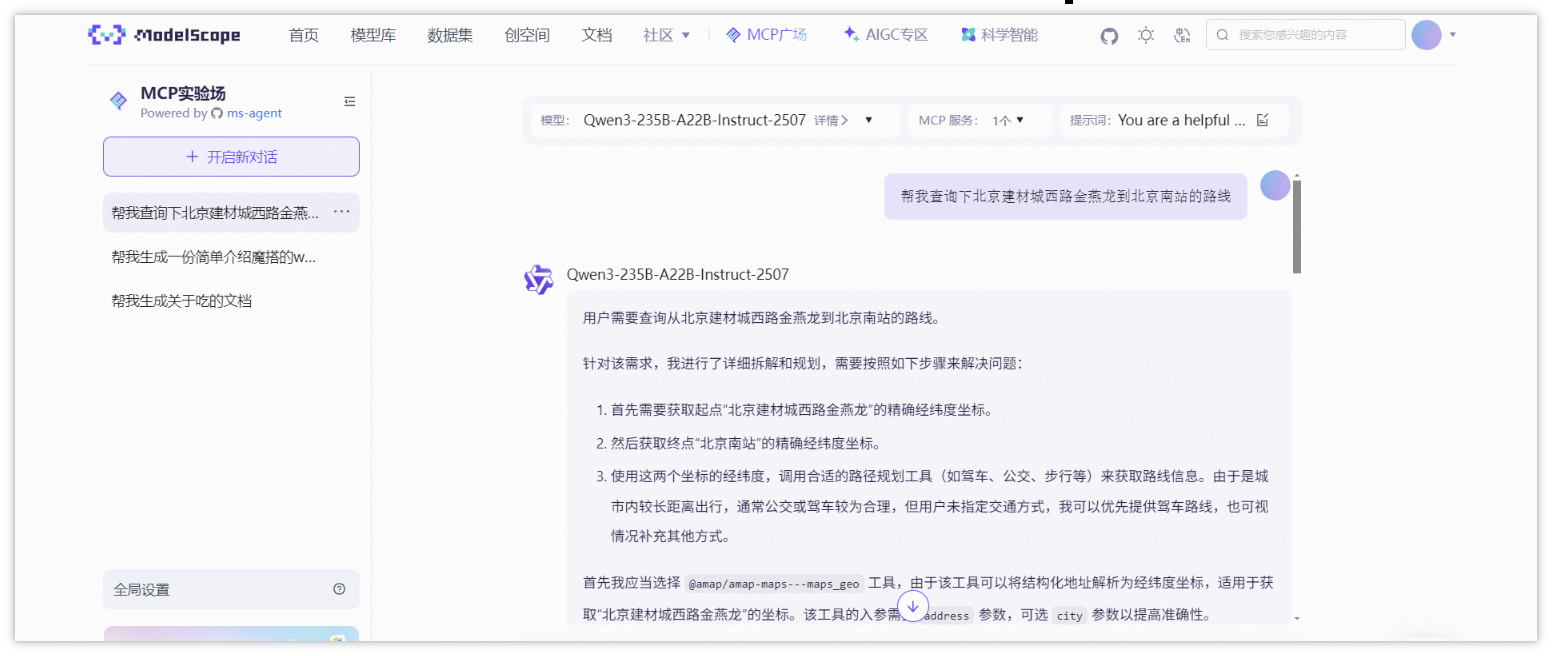The image size is (1552, 656).
Task: Expand the 社区 dropdown menu
Action: click(x=667, y=35)
